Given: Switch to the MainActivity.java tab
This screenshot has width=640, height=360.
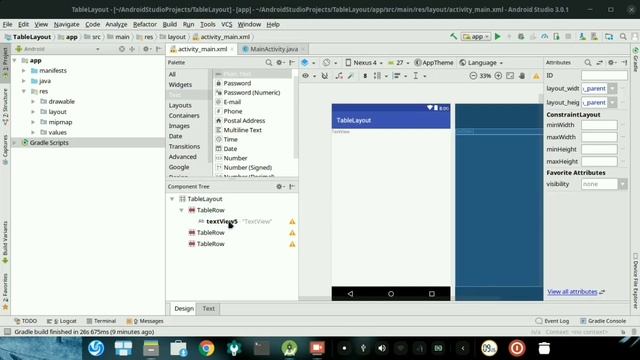Looking at the screenshot, I should coord(273,49).
